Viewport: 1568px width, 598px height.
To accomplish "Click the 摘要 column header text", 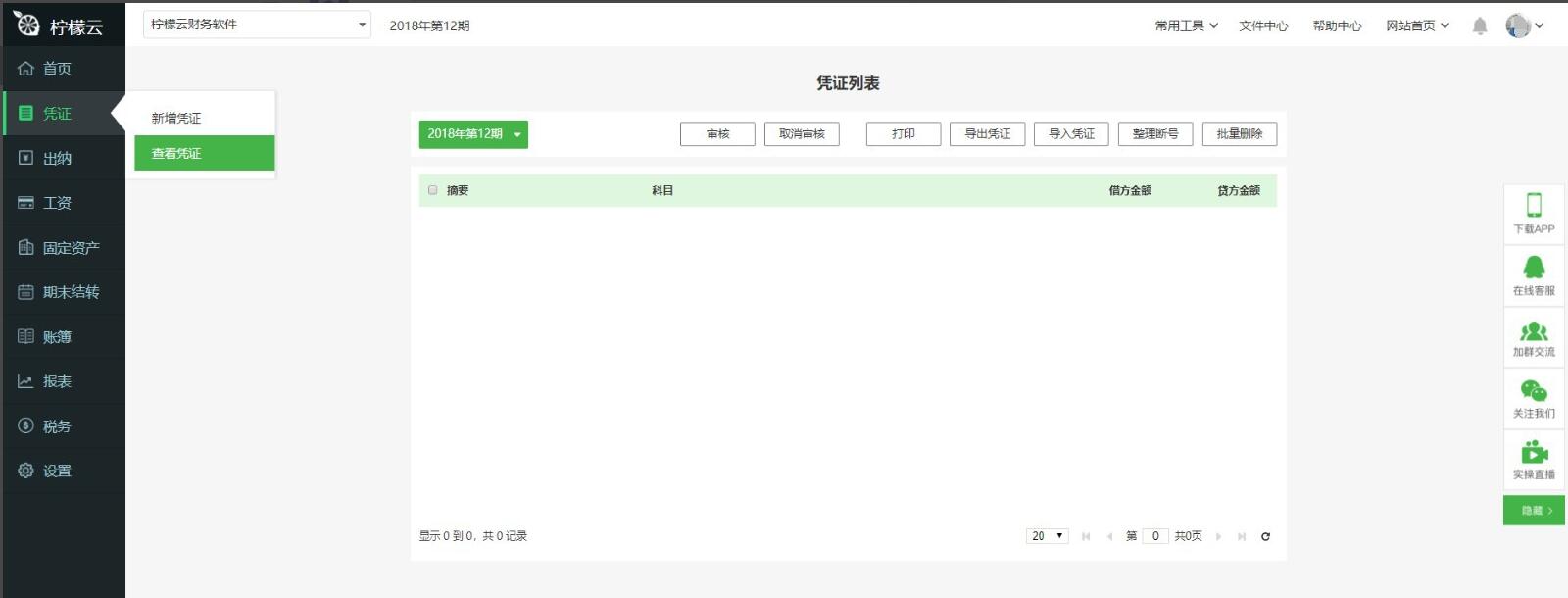I will click(458, 191).
